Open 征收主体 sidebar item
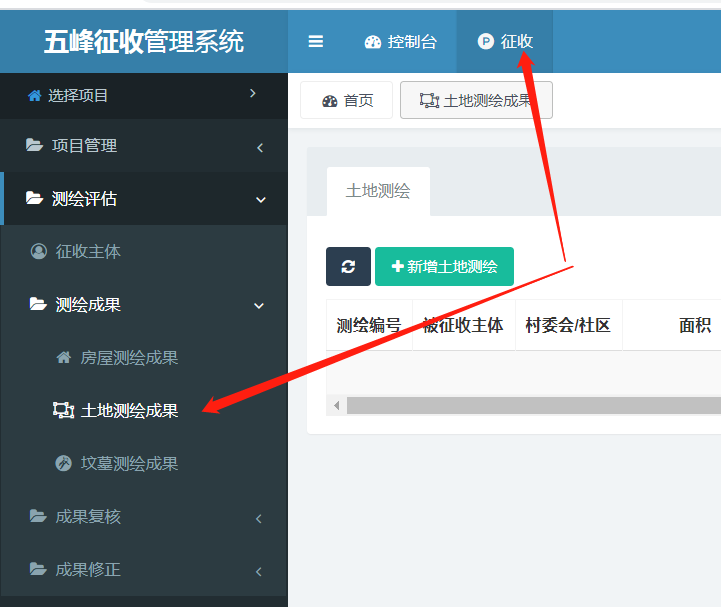 pyautogui.click(x=143, y=252)
